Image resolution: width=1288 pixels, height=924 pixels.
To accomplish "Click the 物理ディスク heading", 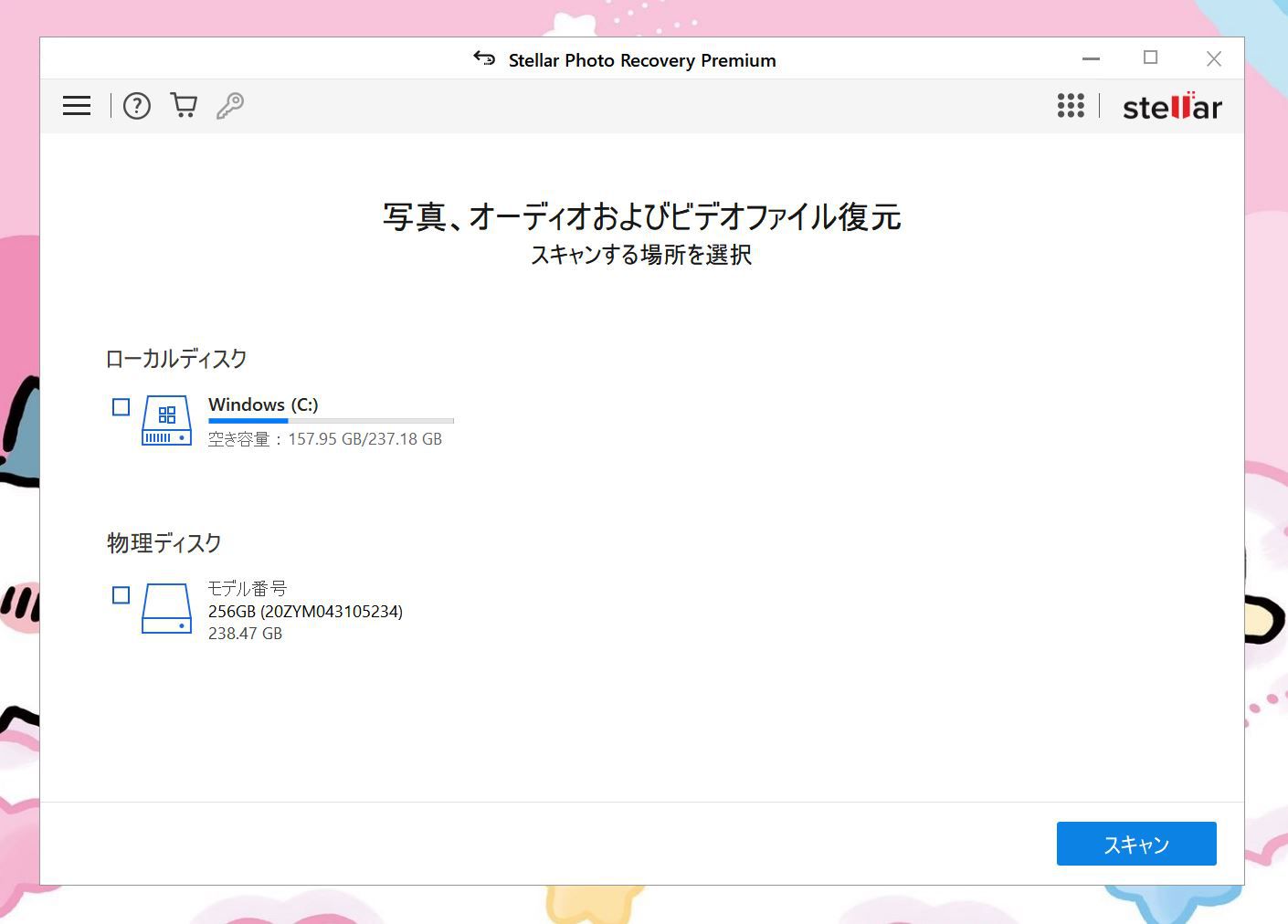I will coord(164,543).
